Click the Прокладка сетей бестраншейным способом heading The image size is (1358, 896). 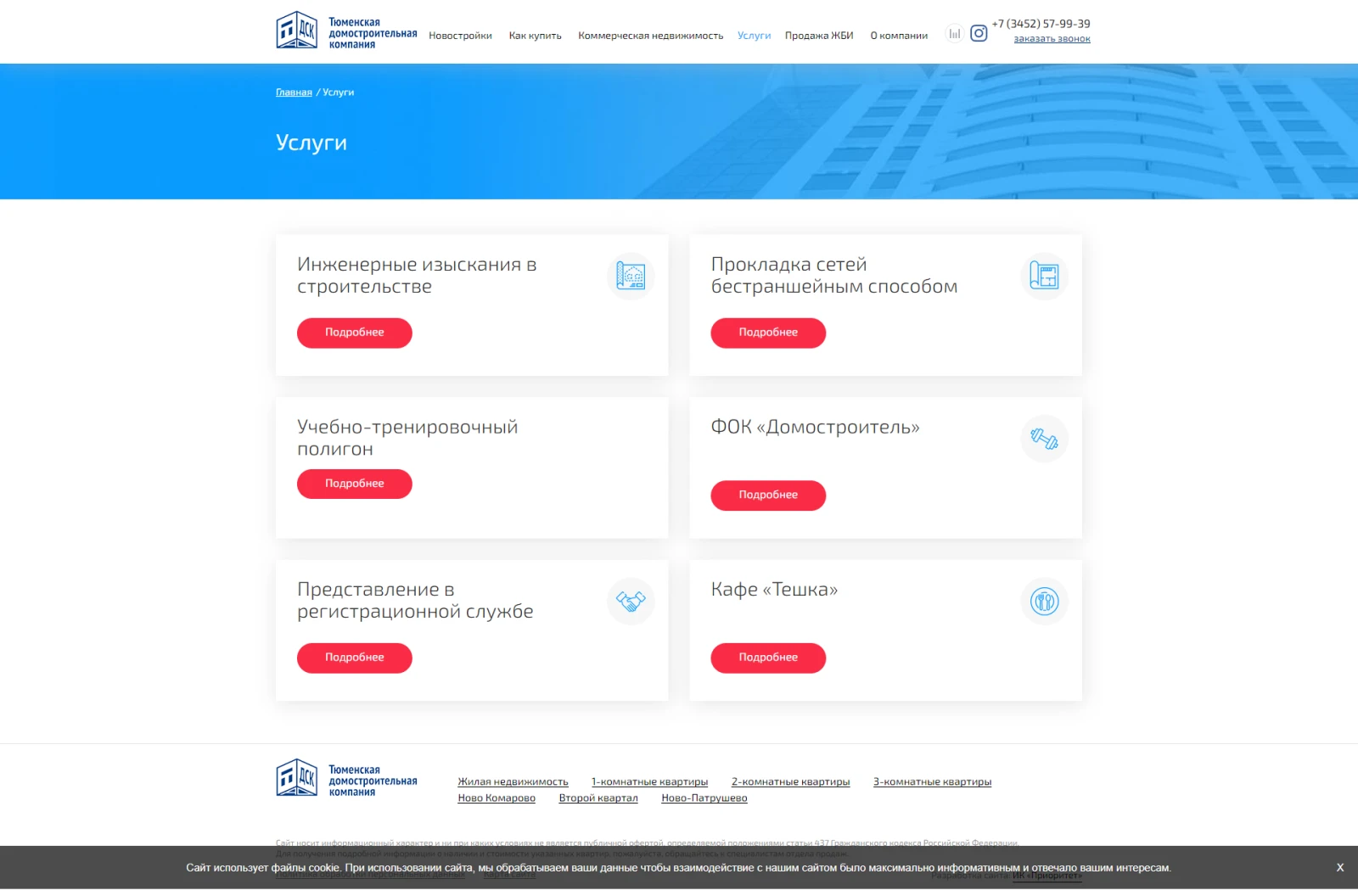coord(834,276)
